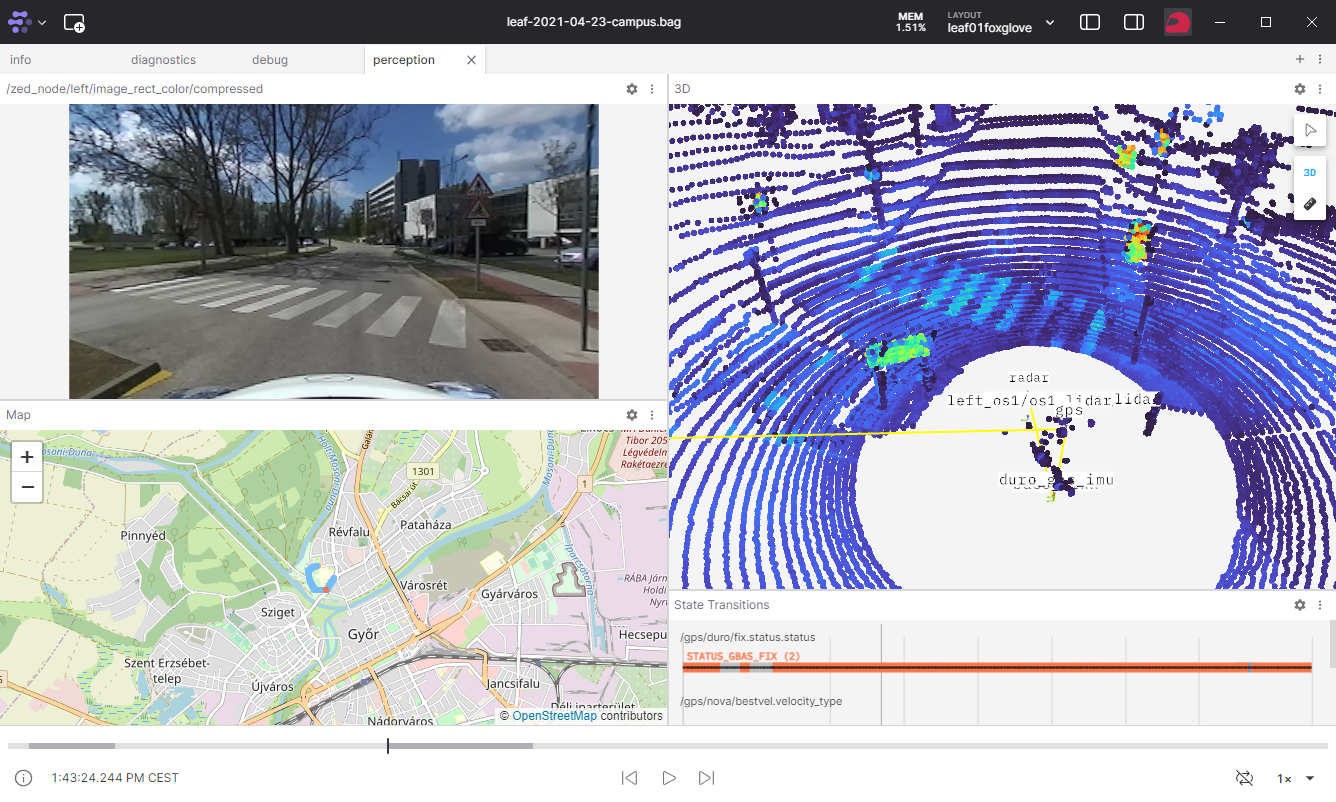
Task: Click the /gps/nova/bestvel.velocity_type topic label
Action: [x=761, y=701]
